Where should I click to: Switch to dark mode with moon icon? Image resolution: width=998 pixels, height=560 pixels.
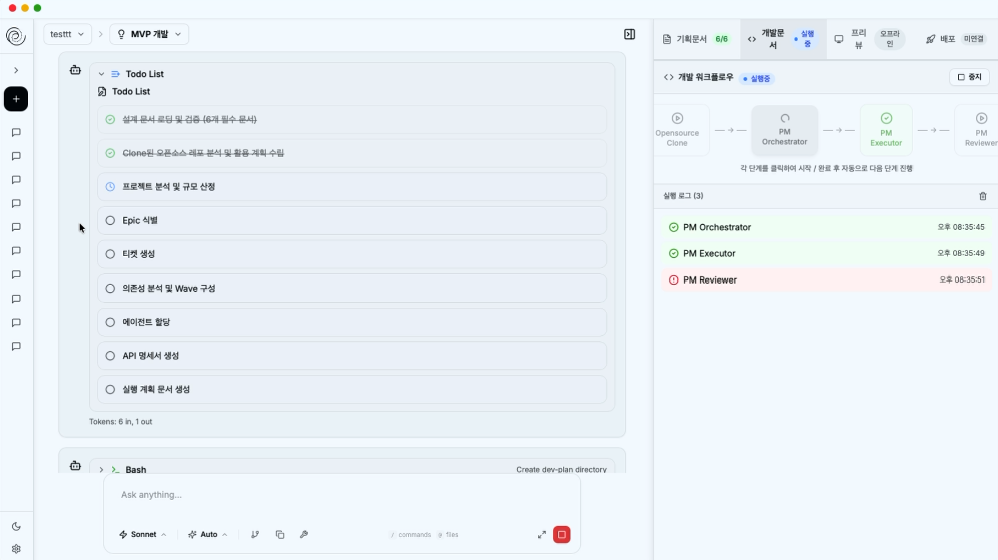tap(16, 526)
